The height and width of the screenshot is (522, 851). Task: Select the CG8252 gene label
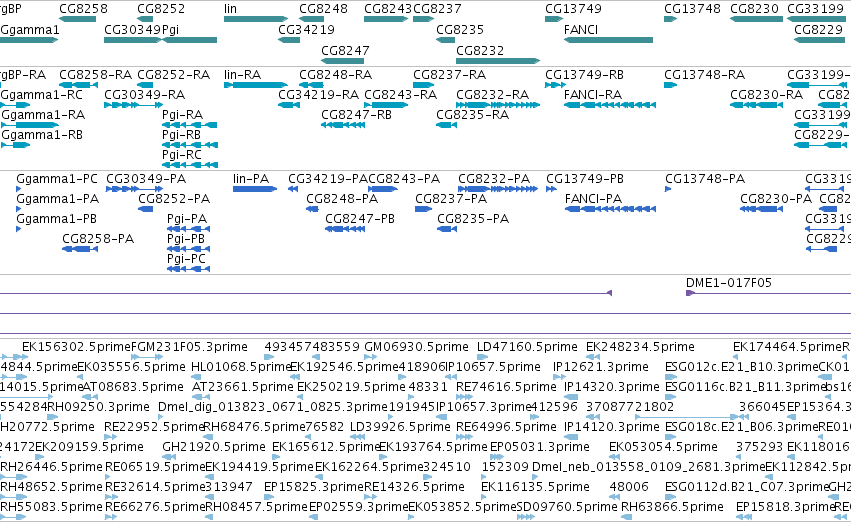click(161, 9)
